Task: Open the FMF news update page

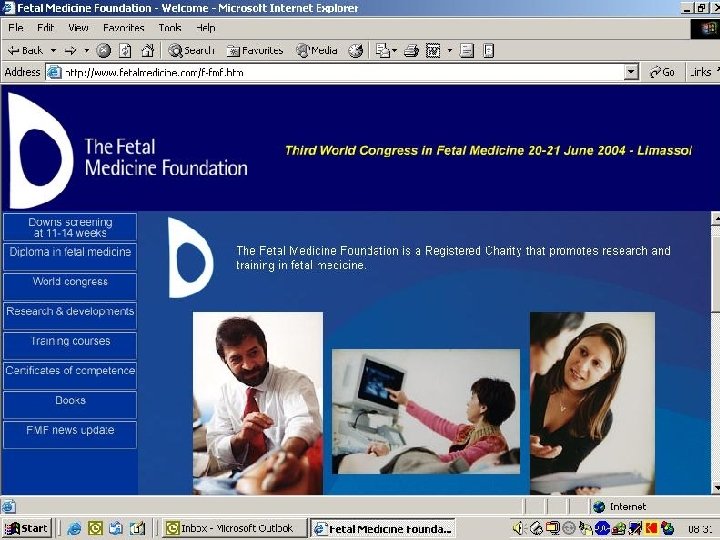Action: pyautogui.click(x=70, y=434)
